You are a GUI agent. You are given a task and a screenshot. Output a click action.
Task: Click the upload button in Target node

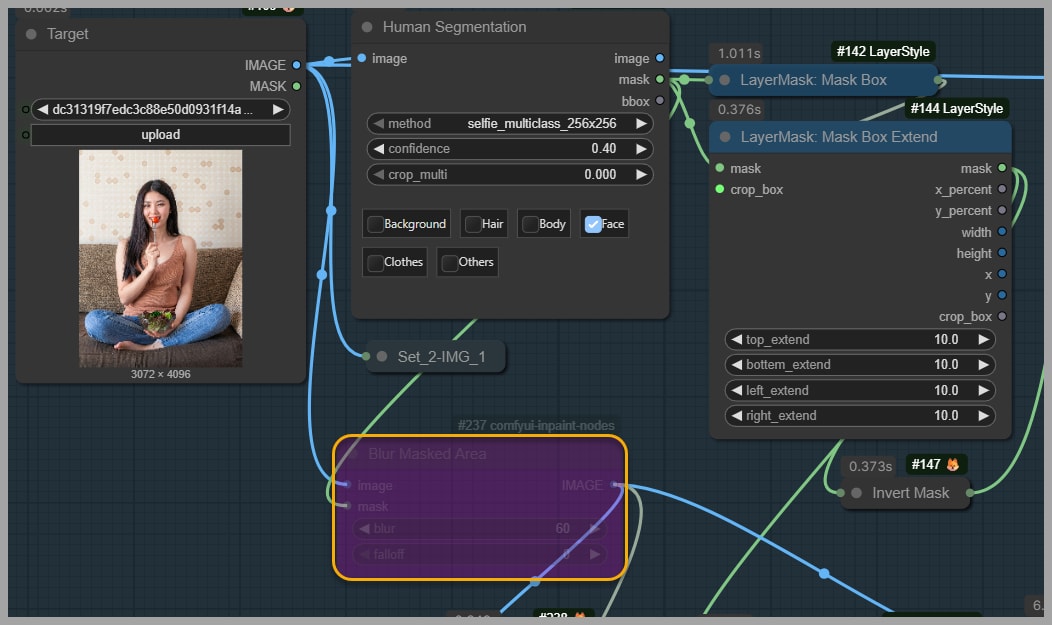[160, 135]
